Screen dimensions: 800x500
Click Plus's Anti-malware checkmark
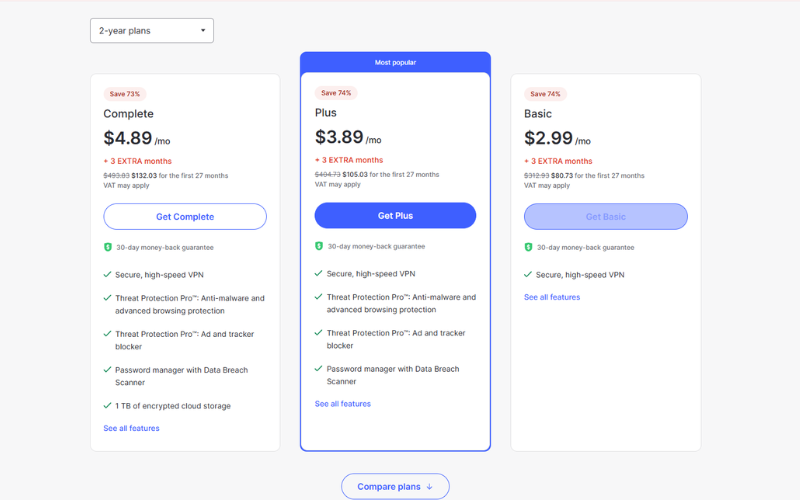[318, 296]
